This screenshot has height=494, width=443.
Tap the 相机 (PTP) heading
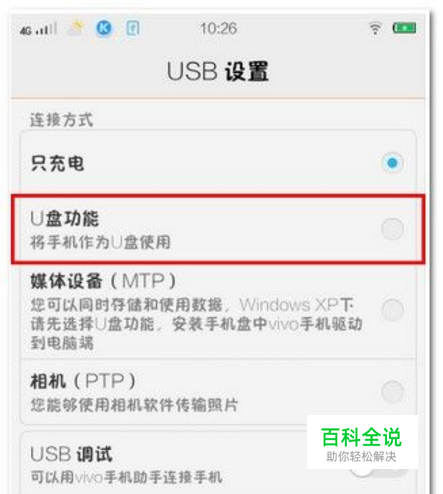click(83, 381)
